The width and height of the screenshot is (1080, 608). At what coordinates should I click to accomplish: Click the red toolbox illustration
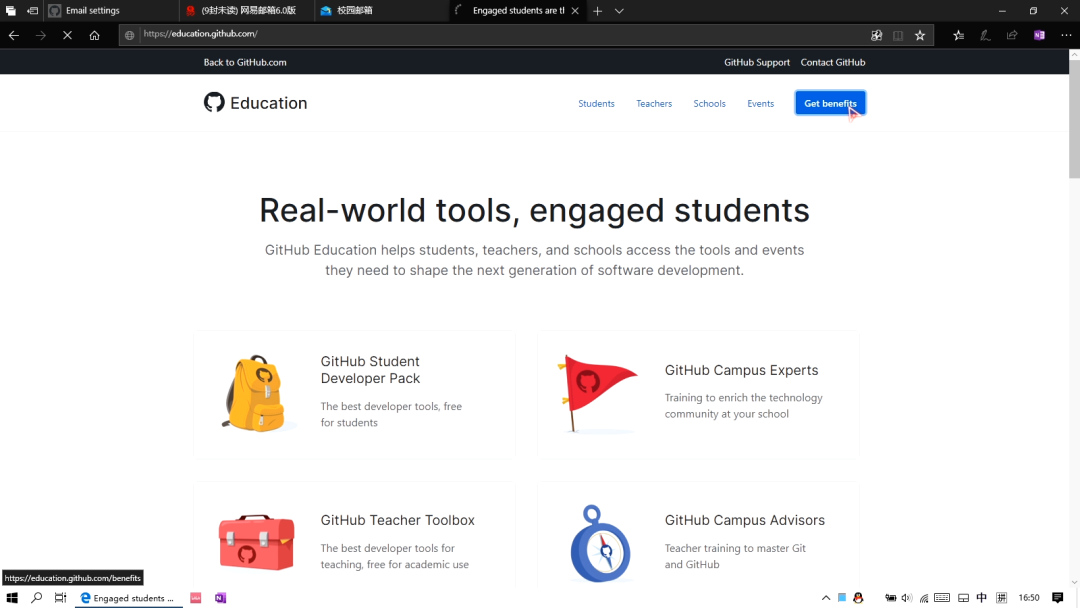pyautogui.click(x=256, y=543)
